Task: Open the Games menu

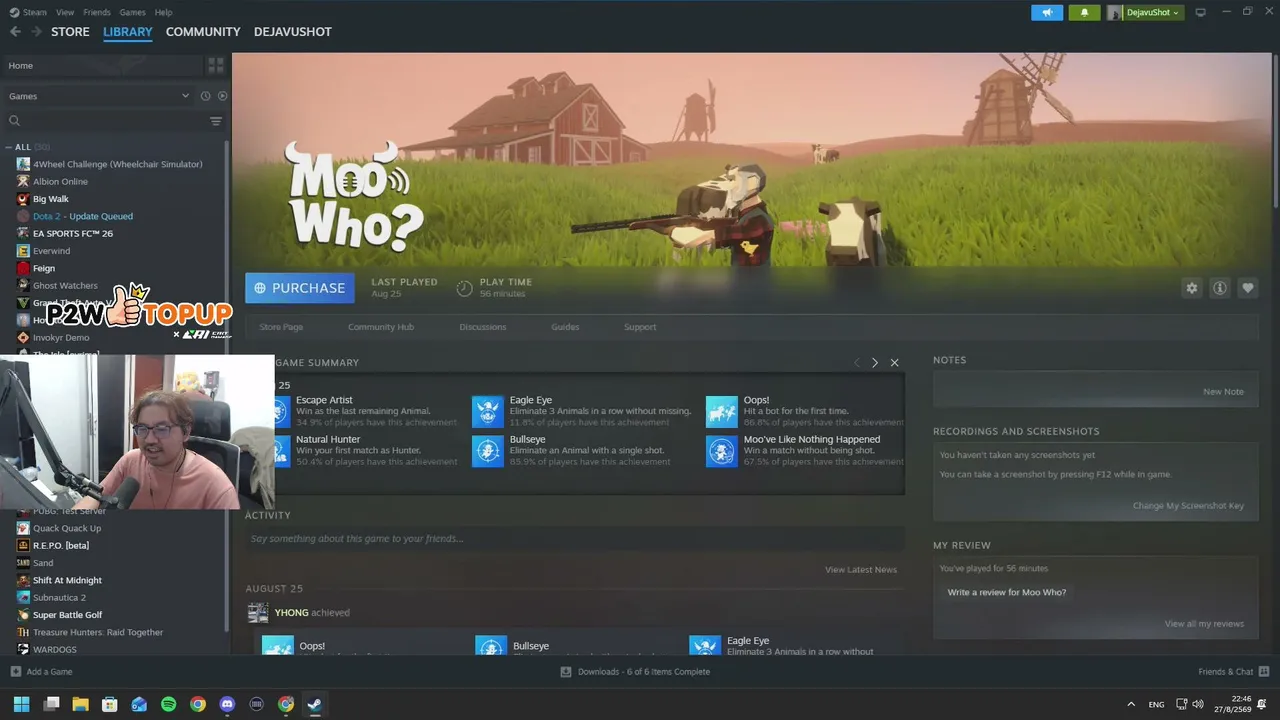Action: [132, 12]
